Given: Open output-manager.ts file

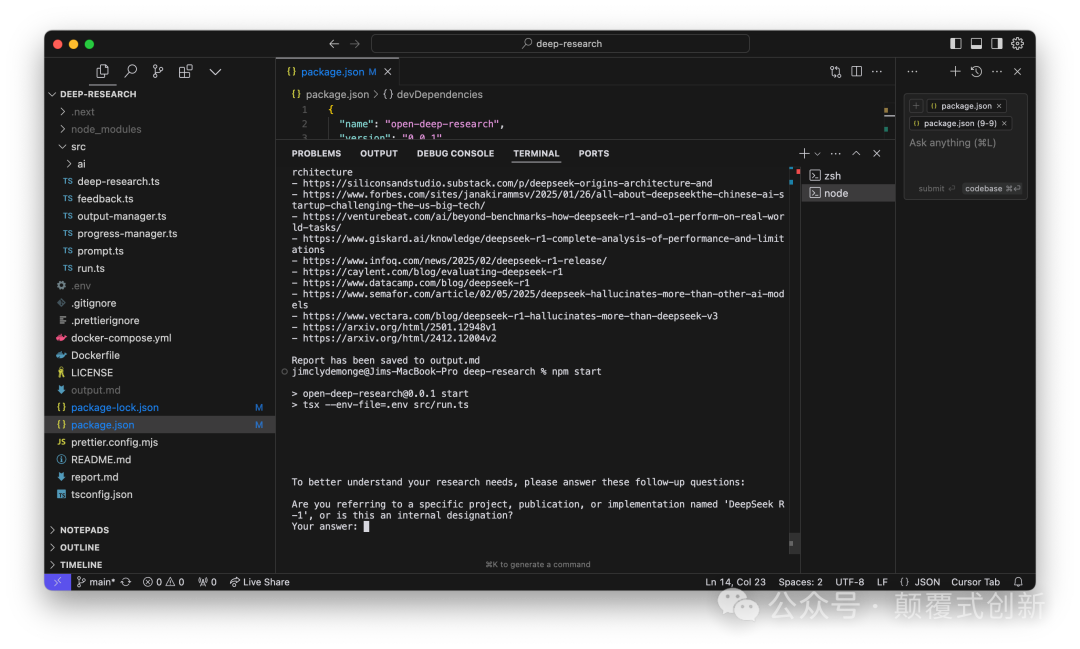Looking at the screenshot, I should [x=122, y=216].
